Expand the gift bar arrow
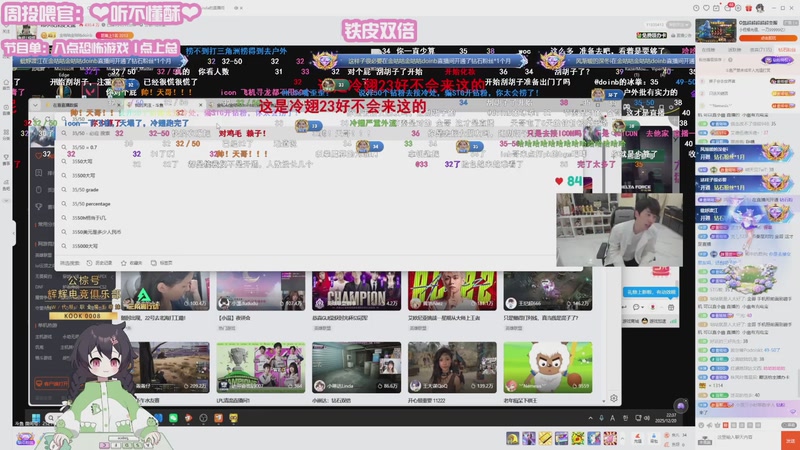This screenshot has width=800, height=450. [x=622, y=438]
